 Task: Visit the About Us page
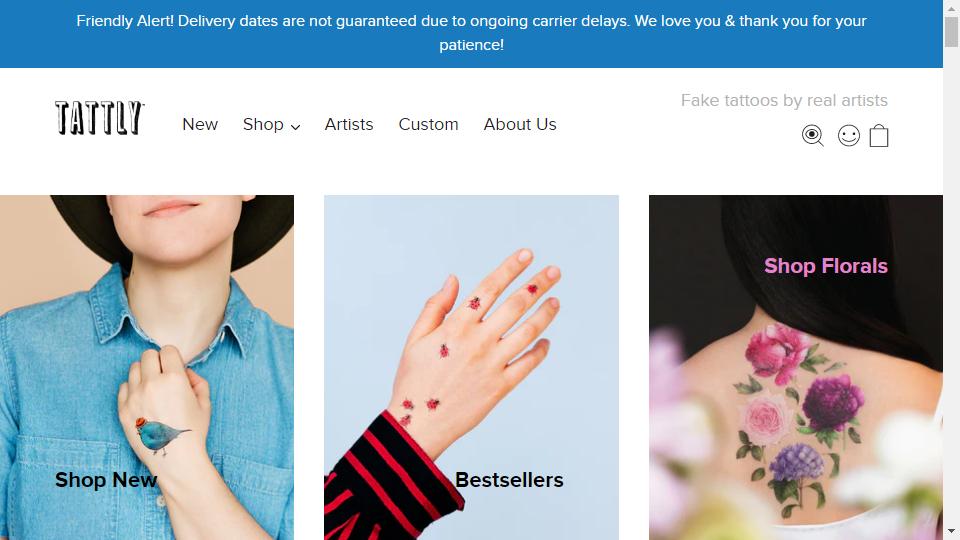click(x=520, y=124)
